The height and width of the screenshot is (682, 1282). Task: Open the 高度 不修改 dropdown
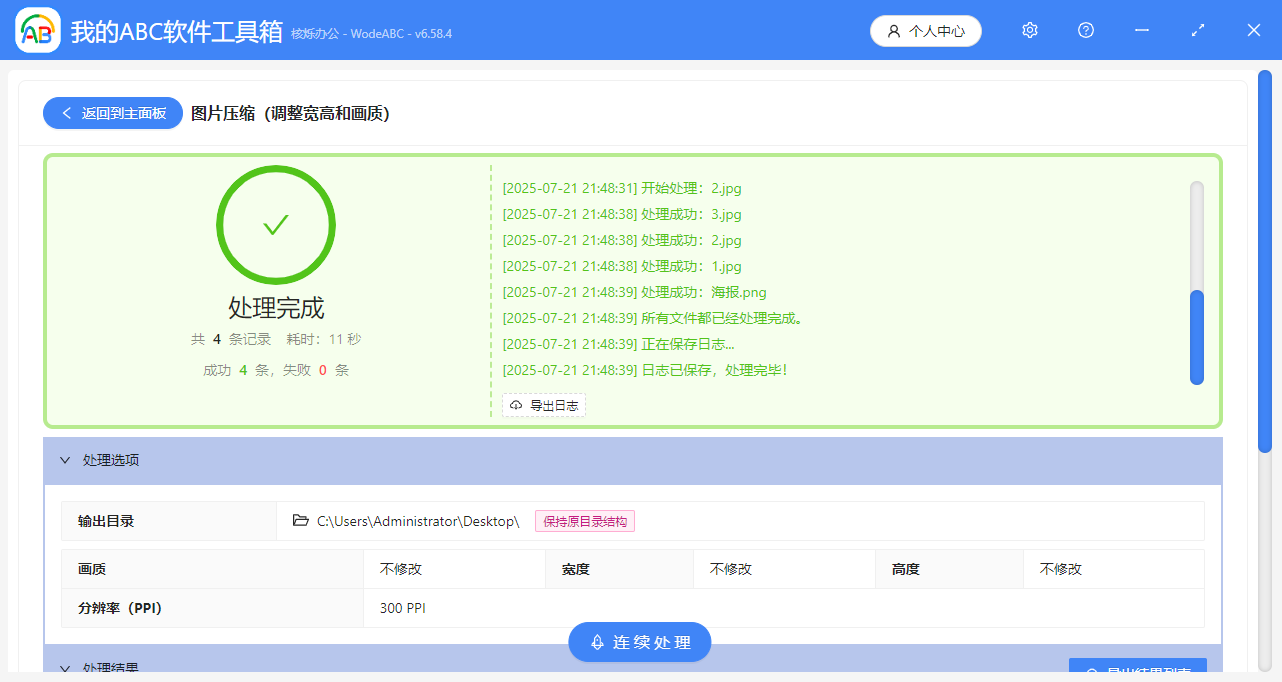click(1113, 568)
